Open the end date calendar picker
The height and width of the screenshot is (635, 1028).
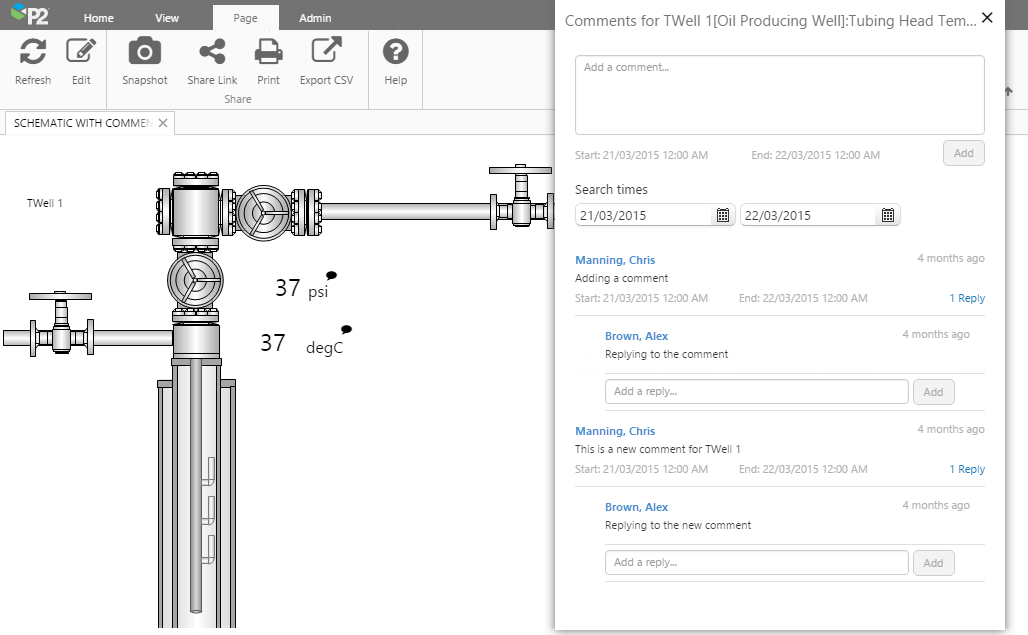(887, 215)
